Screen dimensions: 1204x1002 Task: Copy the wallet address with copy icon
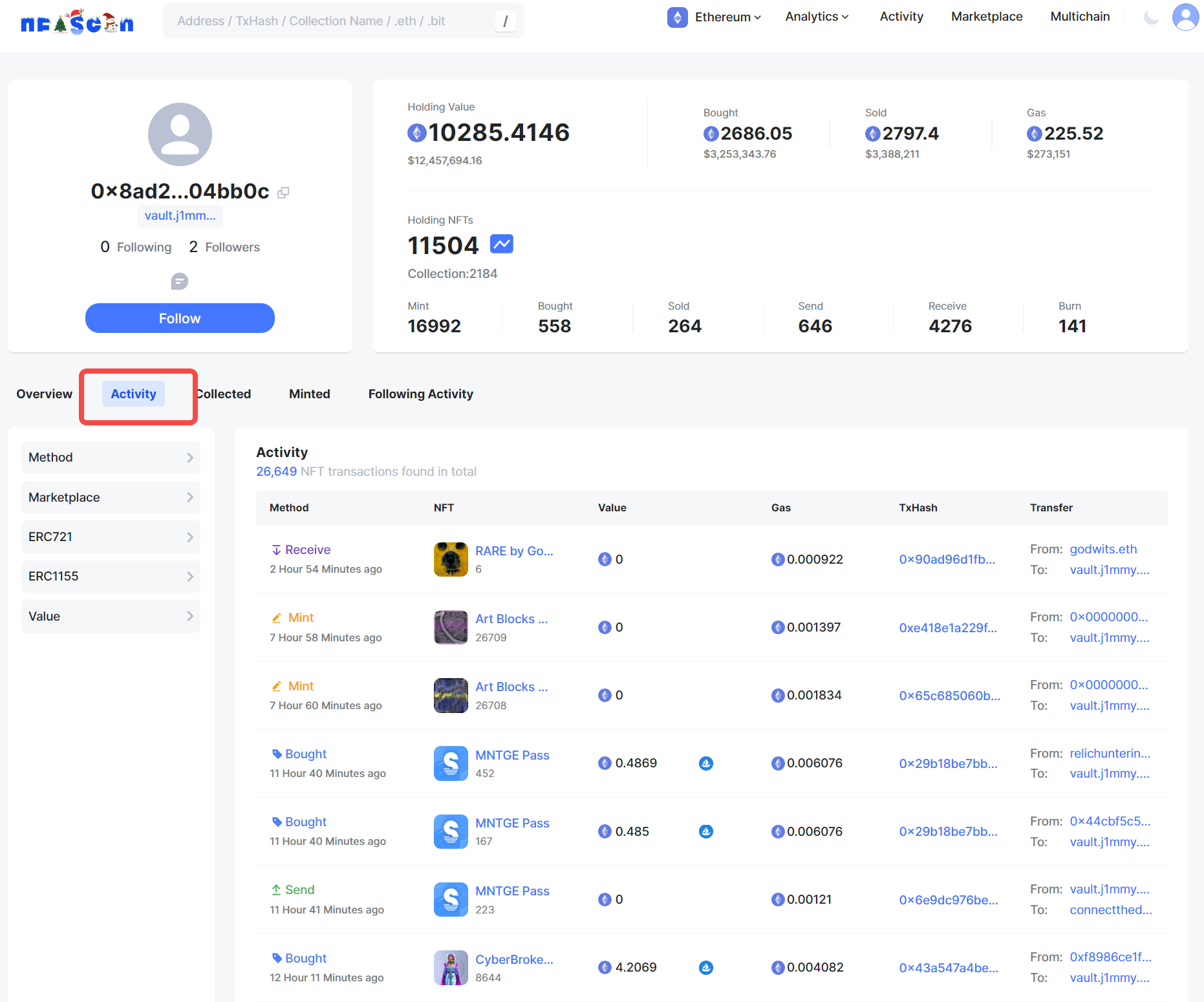[283, 193]
